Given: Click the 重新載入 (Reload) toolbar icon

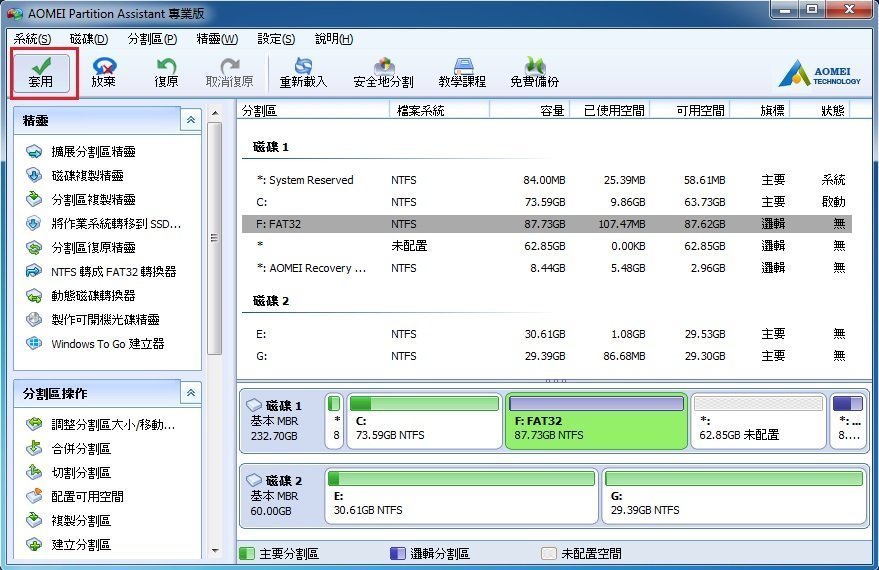Looking at the screenshot, I should (x=303, y=73).
